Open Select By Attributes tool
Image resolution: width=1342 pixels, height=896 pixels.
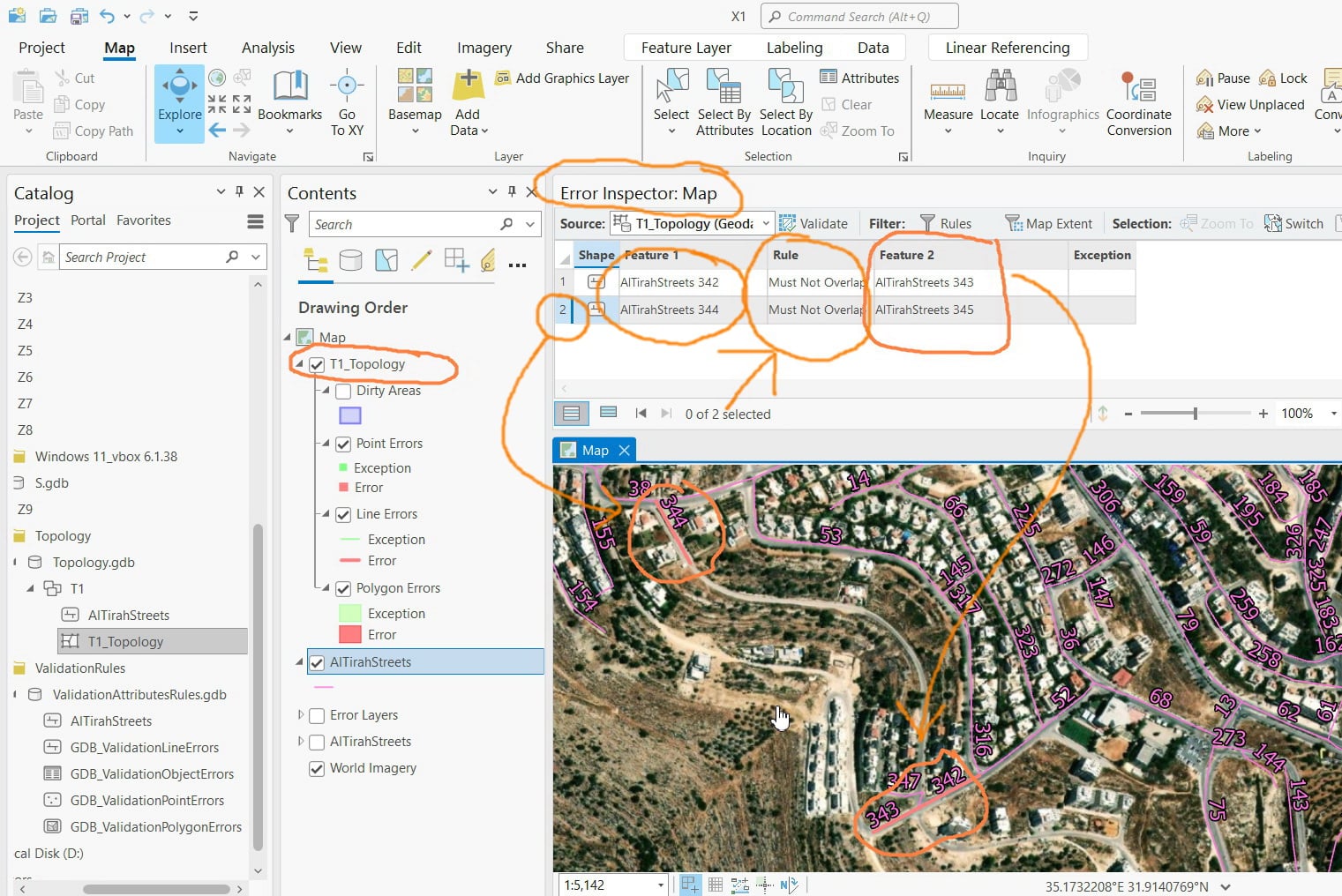point(724,103)
